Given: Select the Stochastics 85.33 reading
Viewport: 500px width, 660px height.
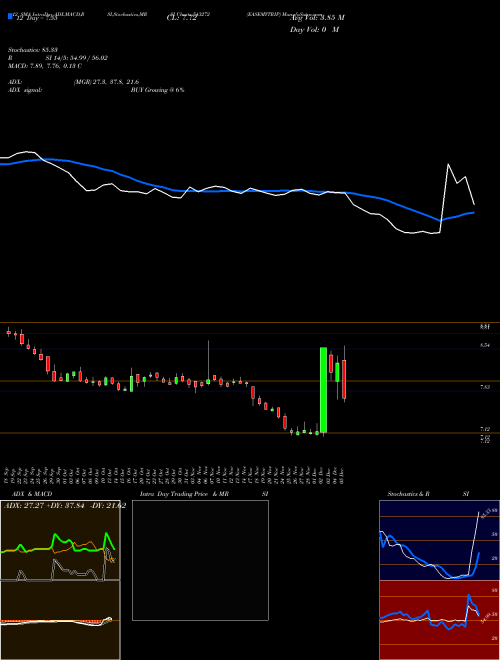Looking at the screenshot, I should click(32, 50).
